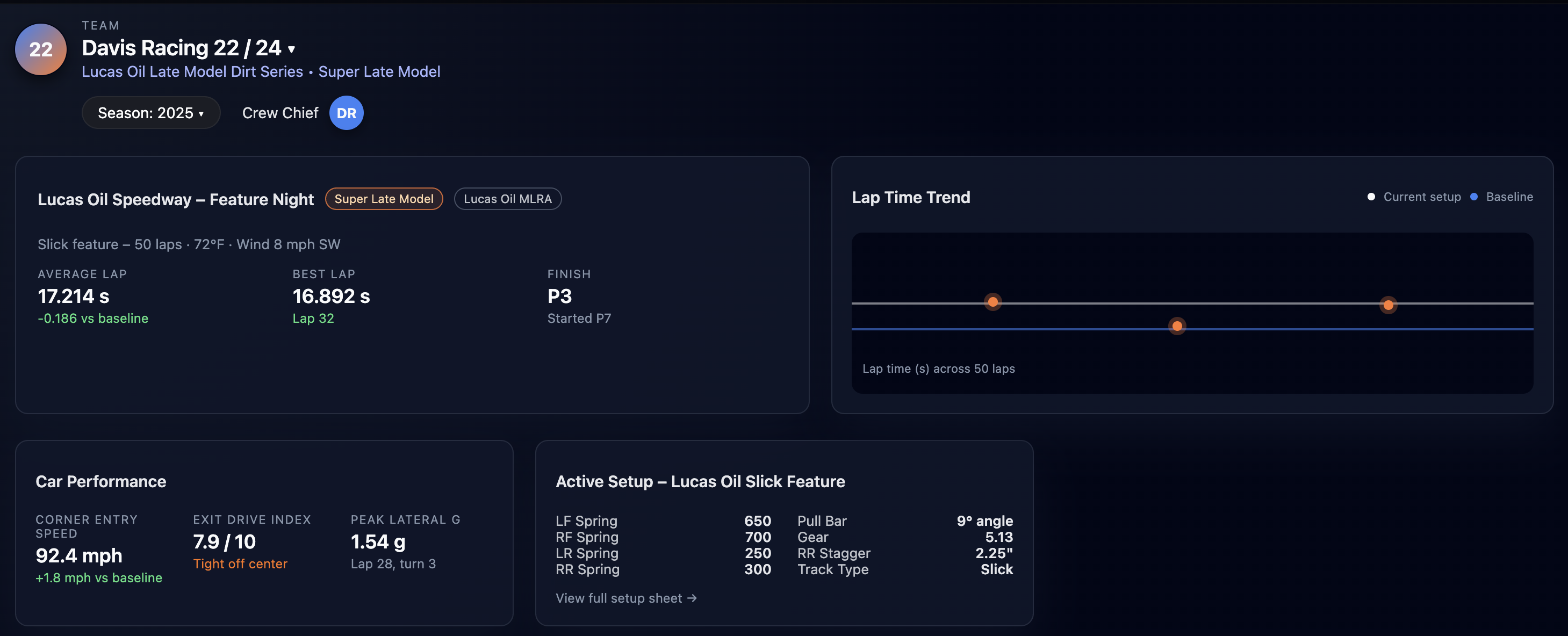Screen dimensions: 1568x636
Task: Open the DR crew chief profile icon
Action: click(x=346, y=113)
